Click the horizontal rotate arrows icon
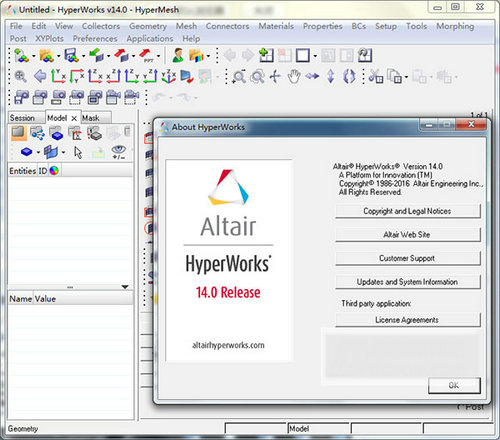500x440 pixels. click(312, 77)
